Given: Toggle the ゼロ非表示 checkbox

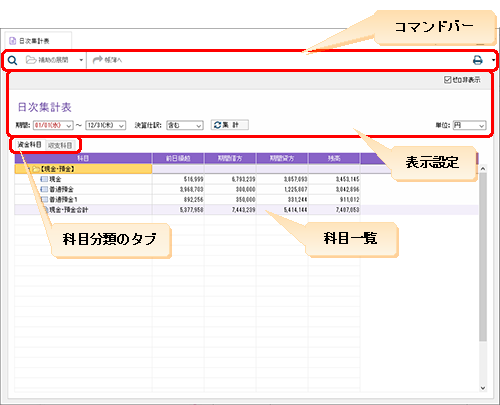Looking at the screenshot, I should pos(447,80).
